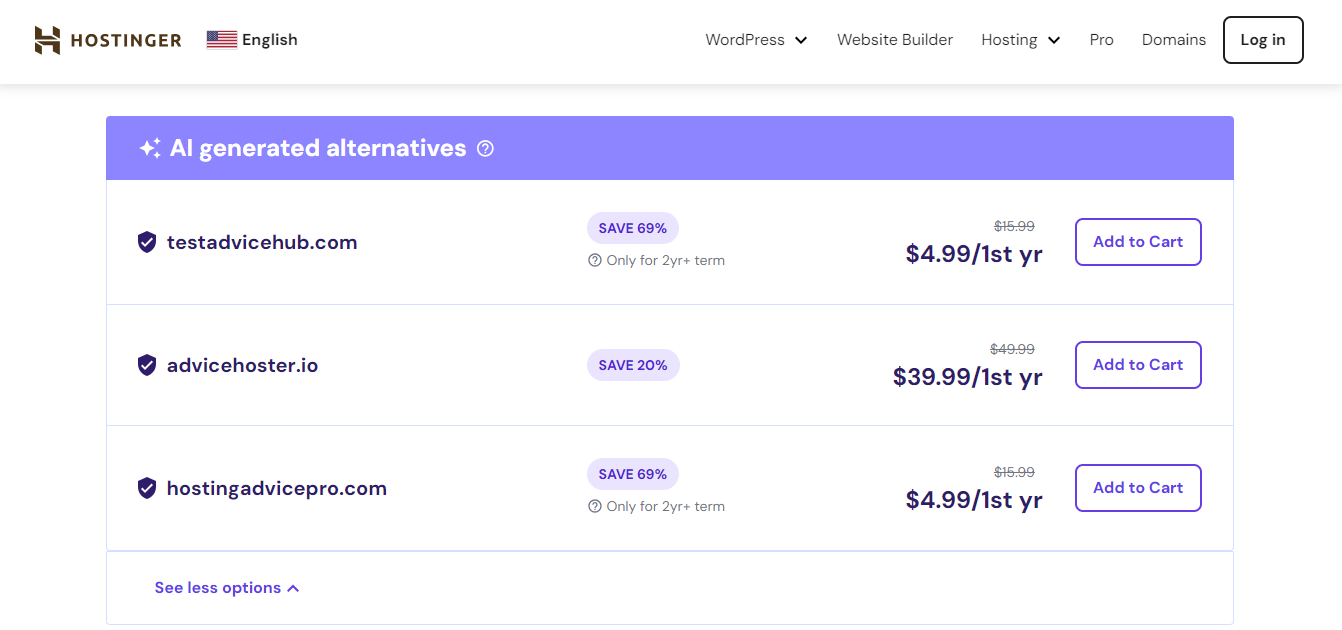Click the SAVE 20% badge on advicehoster.io
This screenshot has height=630, width=1342.
633,365
